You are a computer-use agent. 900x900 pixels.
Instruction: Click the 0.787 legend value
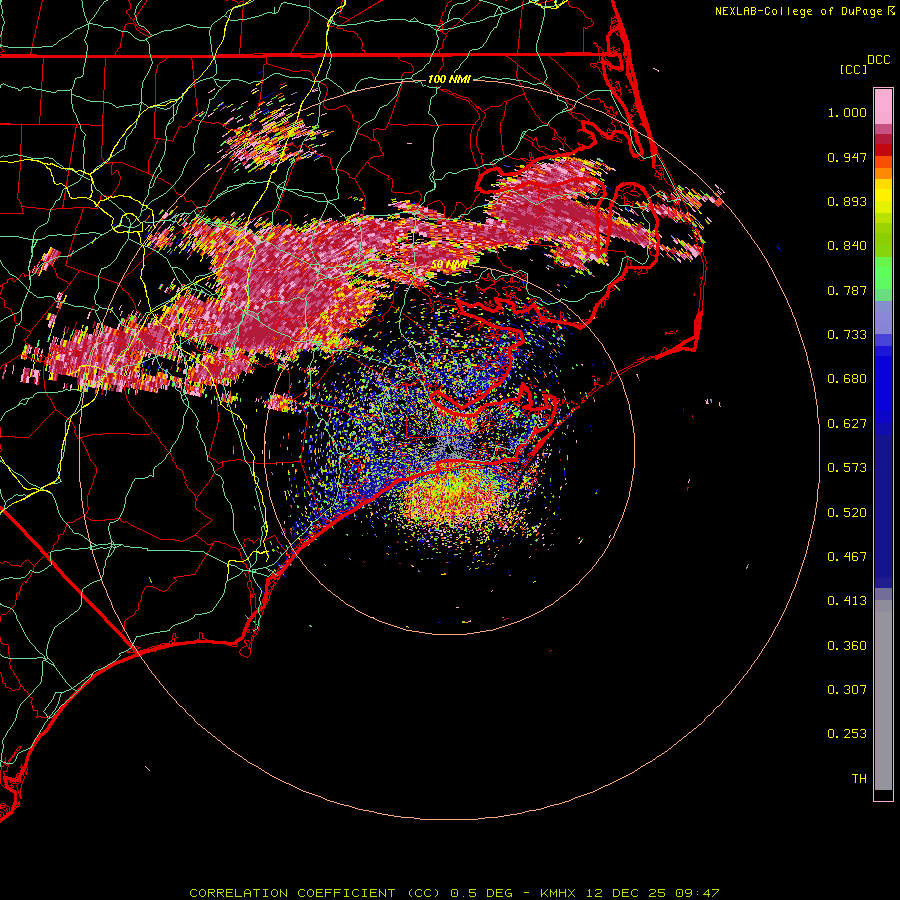pyautogui.click(x=847, y=290)
